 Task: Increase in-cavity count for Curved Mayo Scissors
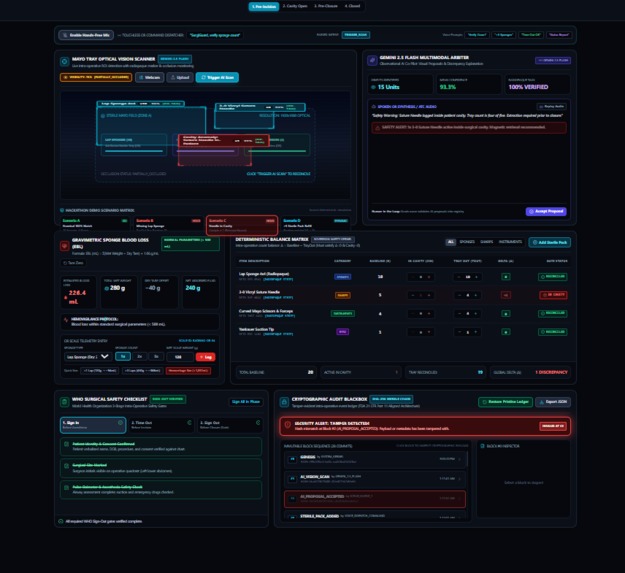pyautogui.click(x=429, y=314)
